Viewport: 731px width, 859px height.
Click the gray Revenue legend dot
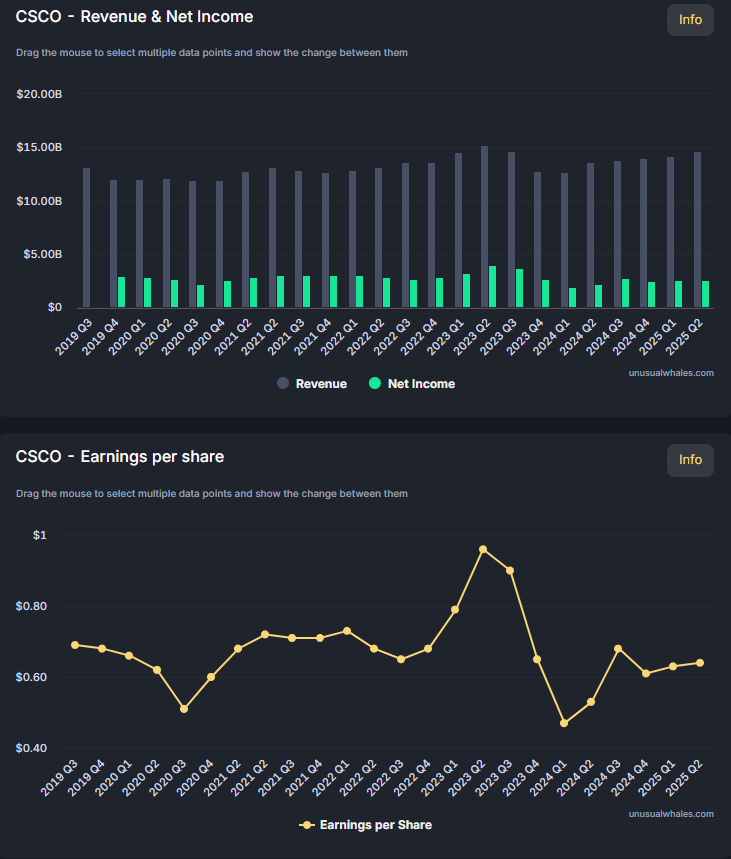[283, 384]
